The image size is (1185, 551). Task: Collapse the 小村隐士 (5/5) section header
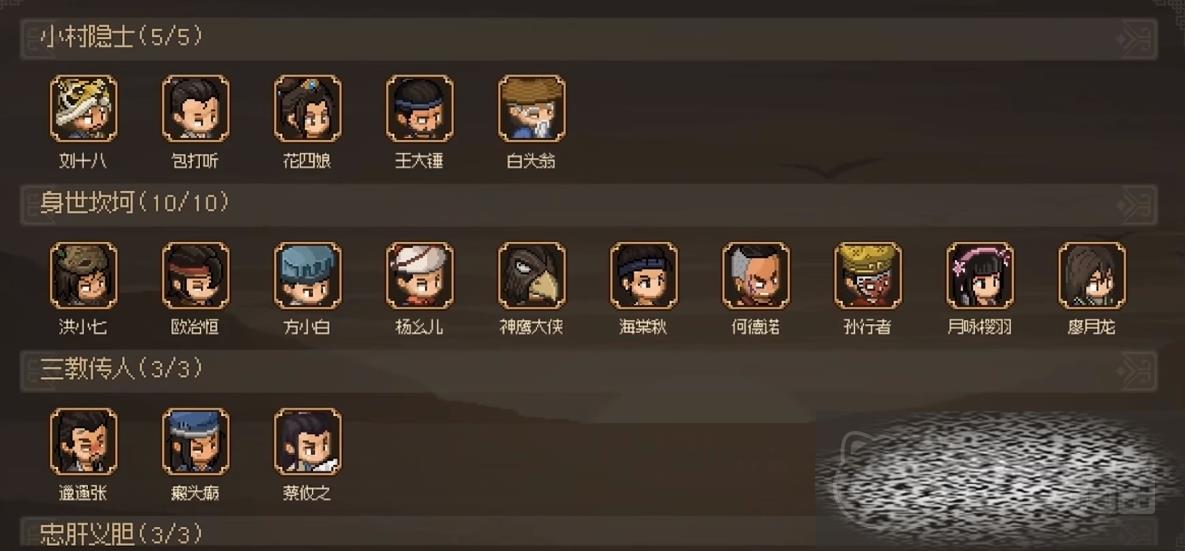[x=589, y=39]
